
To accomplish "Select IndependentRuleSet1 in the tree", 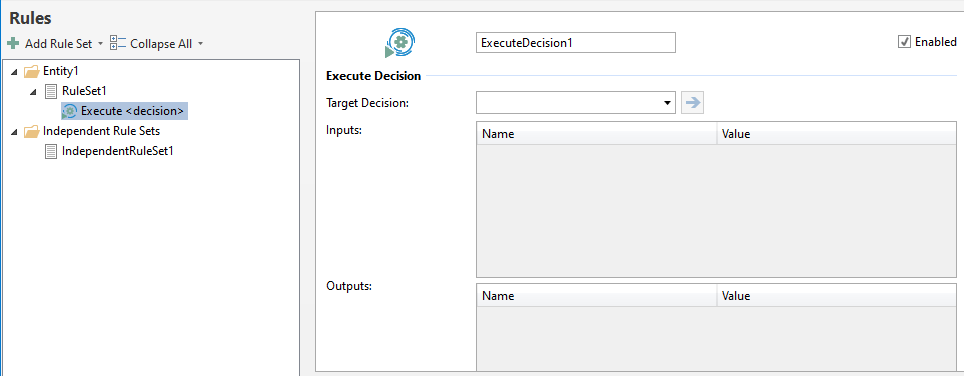I will pyautogui.click(x=117, y=151).
